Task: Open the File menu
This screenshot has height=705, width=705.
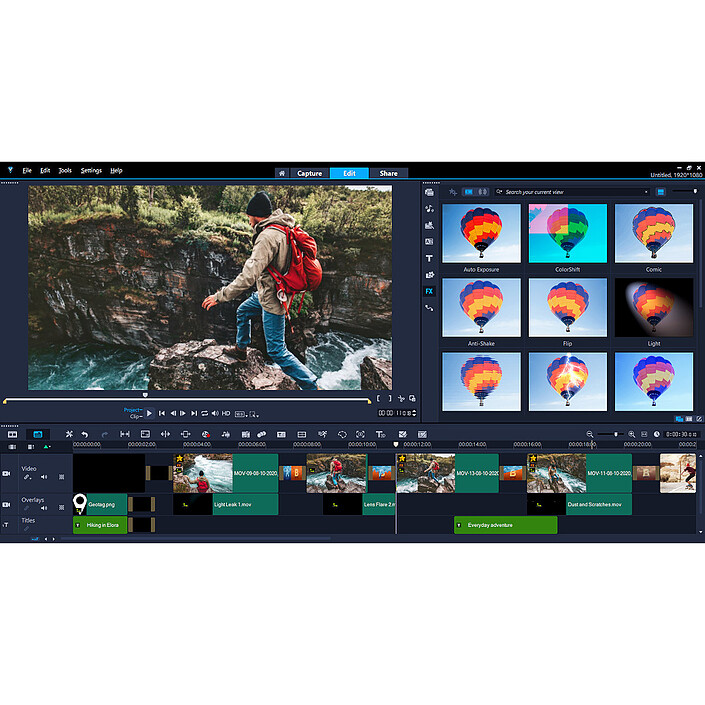Action: point(27,171)
